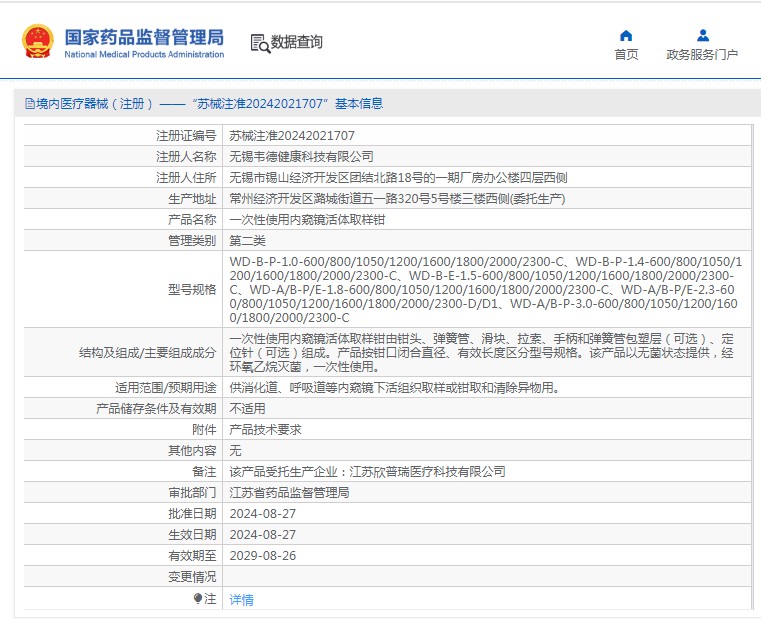Click the 变更情况 row label
Screen dimensions: 761x619
point(192,577)
